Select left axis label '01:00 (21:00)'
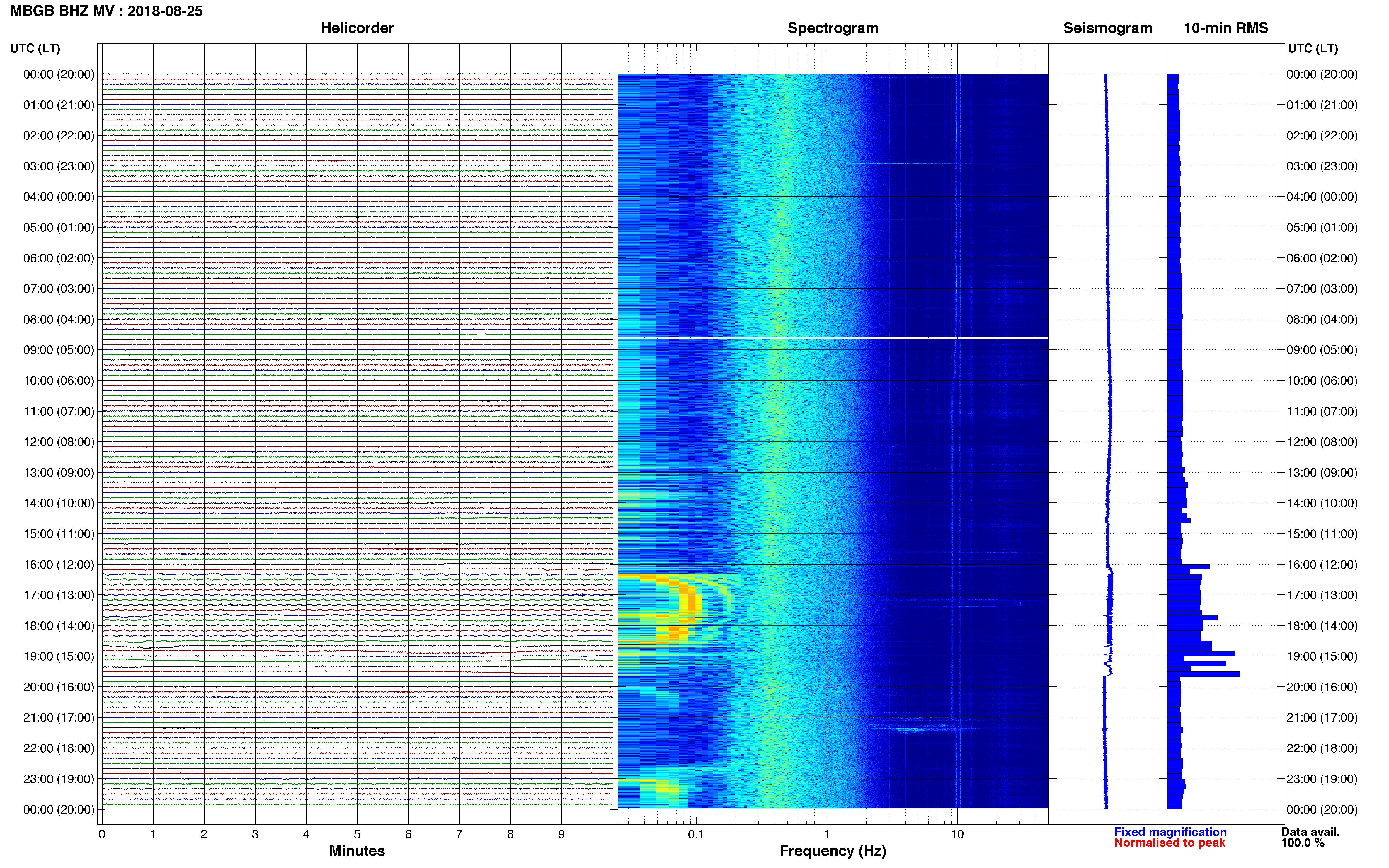The height and width of the screenshot is (868, 1389). [x=59, y=105]
